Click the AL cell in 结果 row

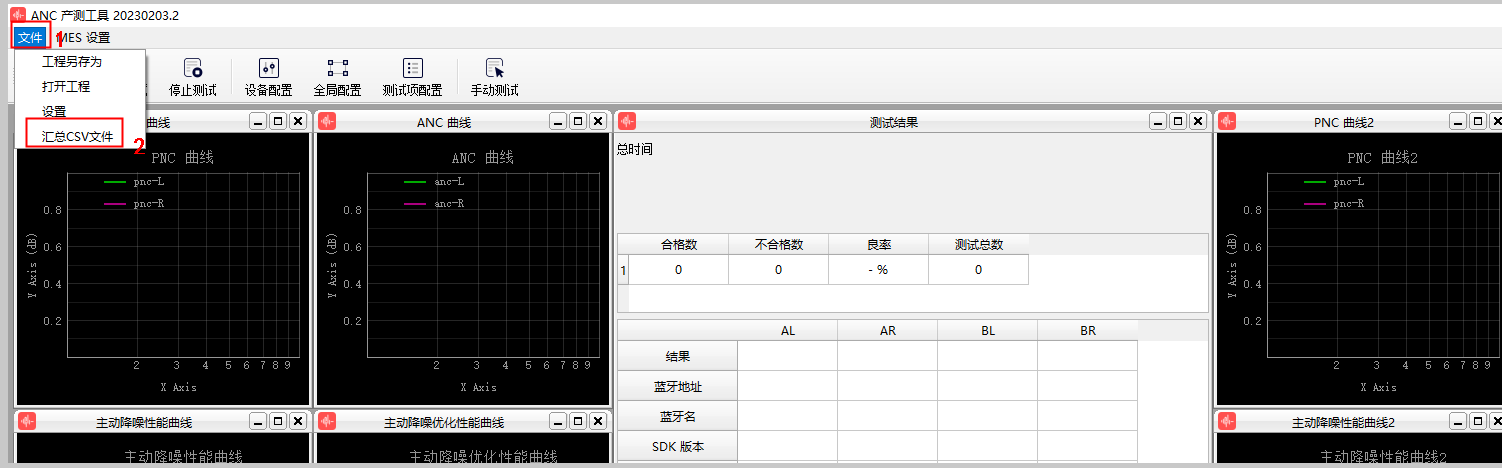(x=788, y=356)
